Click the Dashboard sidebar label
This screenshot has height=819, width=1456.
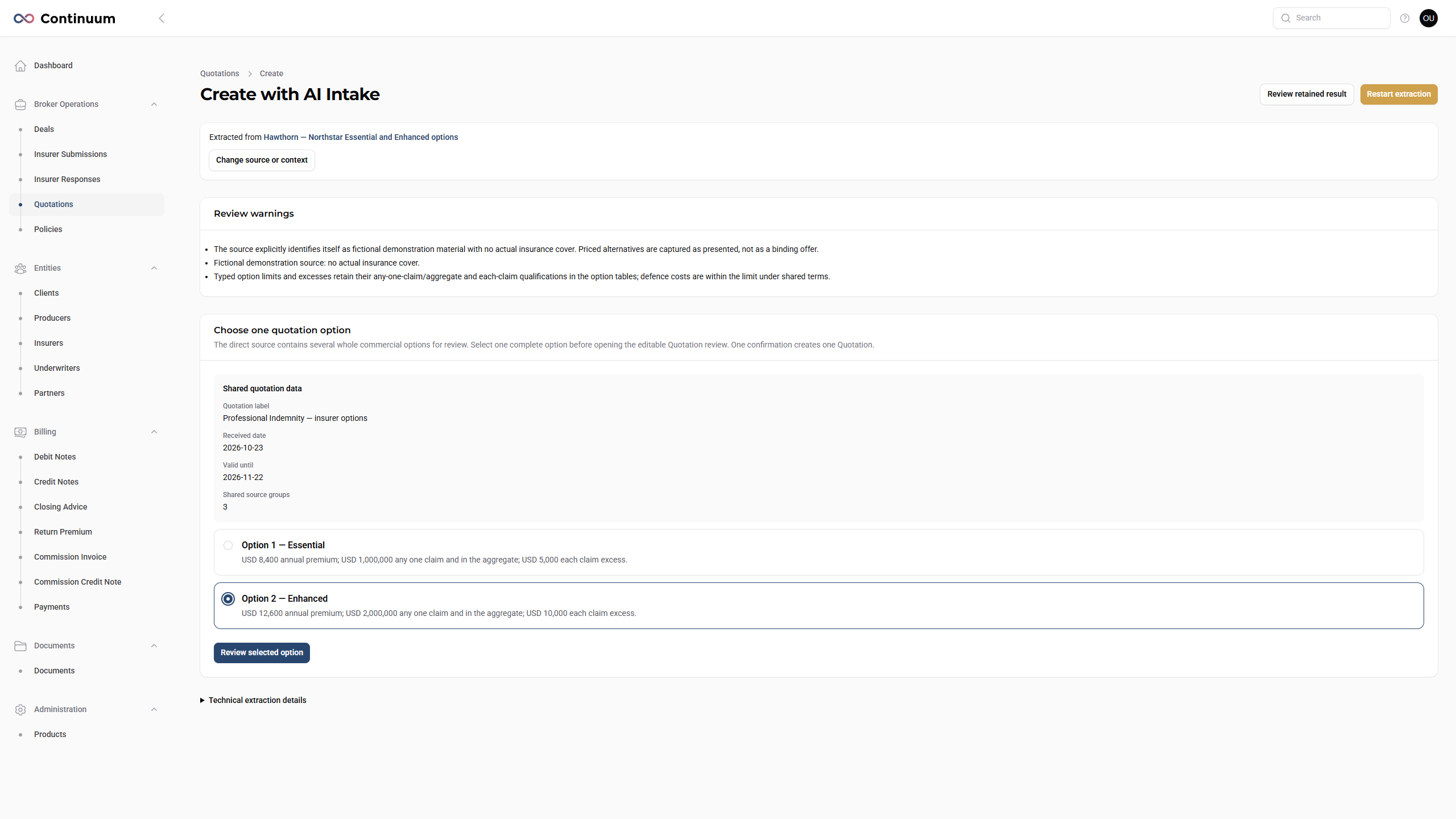(x=53, y=65)
